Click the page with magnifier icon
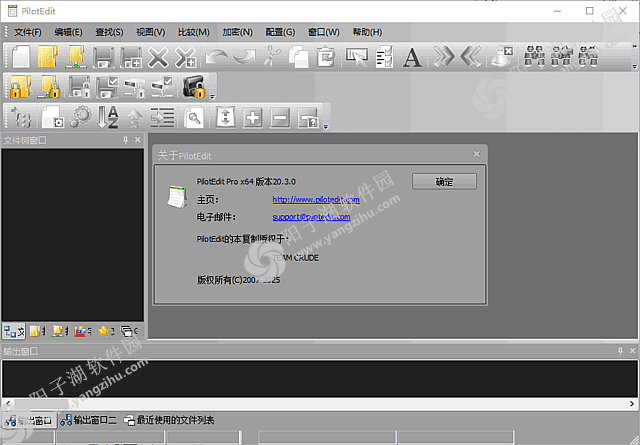This screenshot has height=445, width=640. point(193,118)
